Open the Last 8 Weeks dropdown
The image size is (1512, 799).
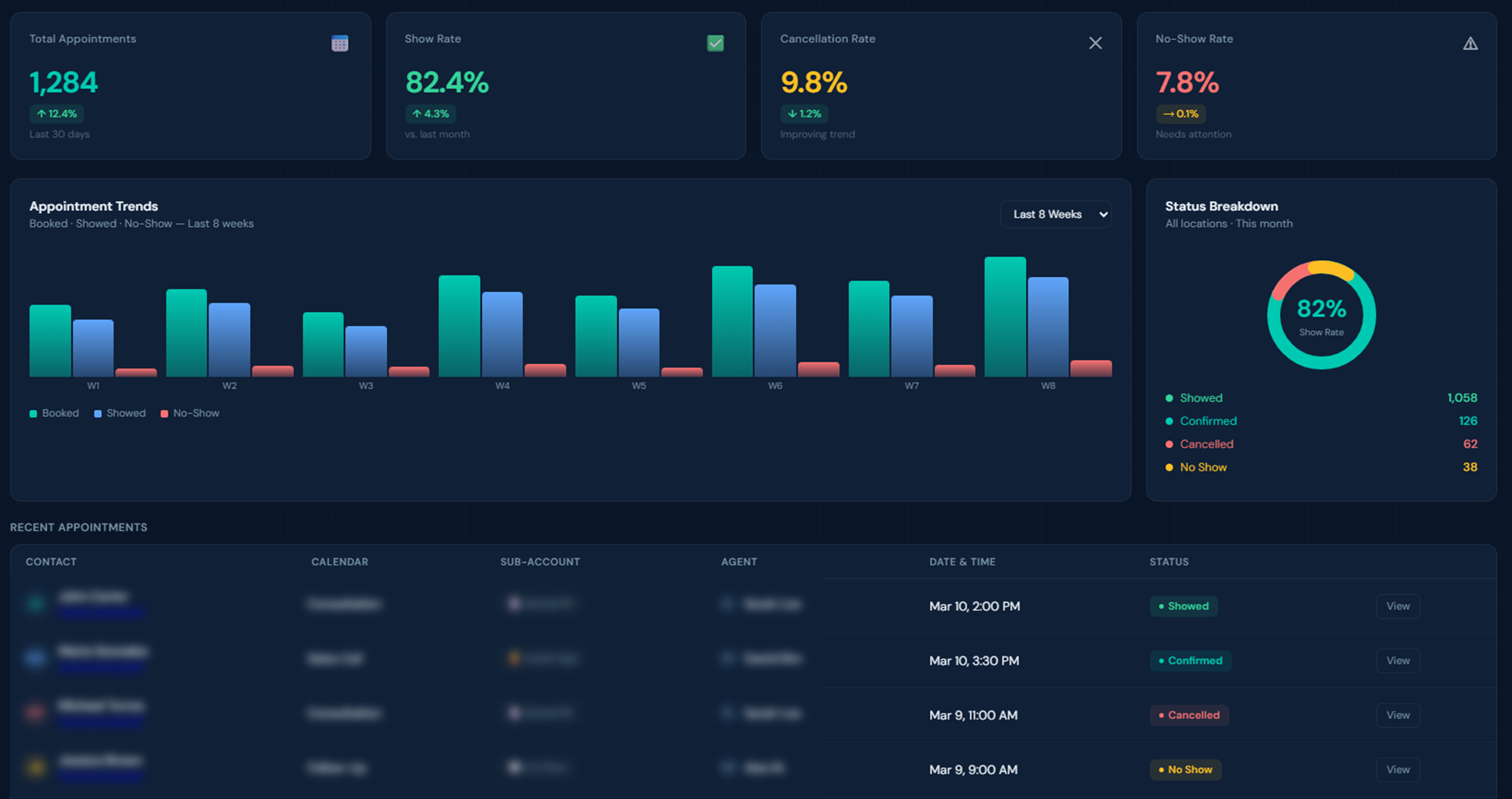tap(1055, 214)
